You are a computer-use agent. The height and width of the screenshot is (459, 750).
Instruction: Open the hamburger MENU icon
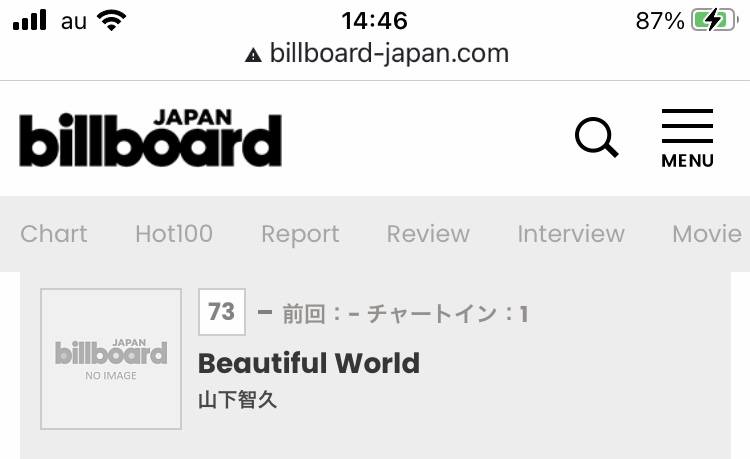point(687,138)
